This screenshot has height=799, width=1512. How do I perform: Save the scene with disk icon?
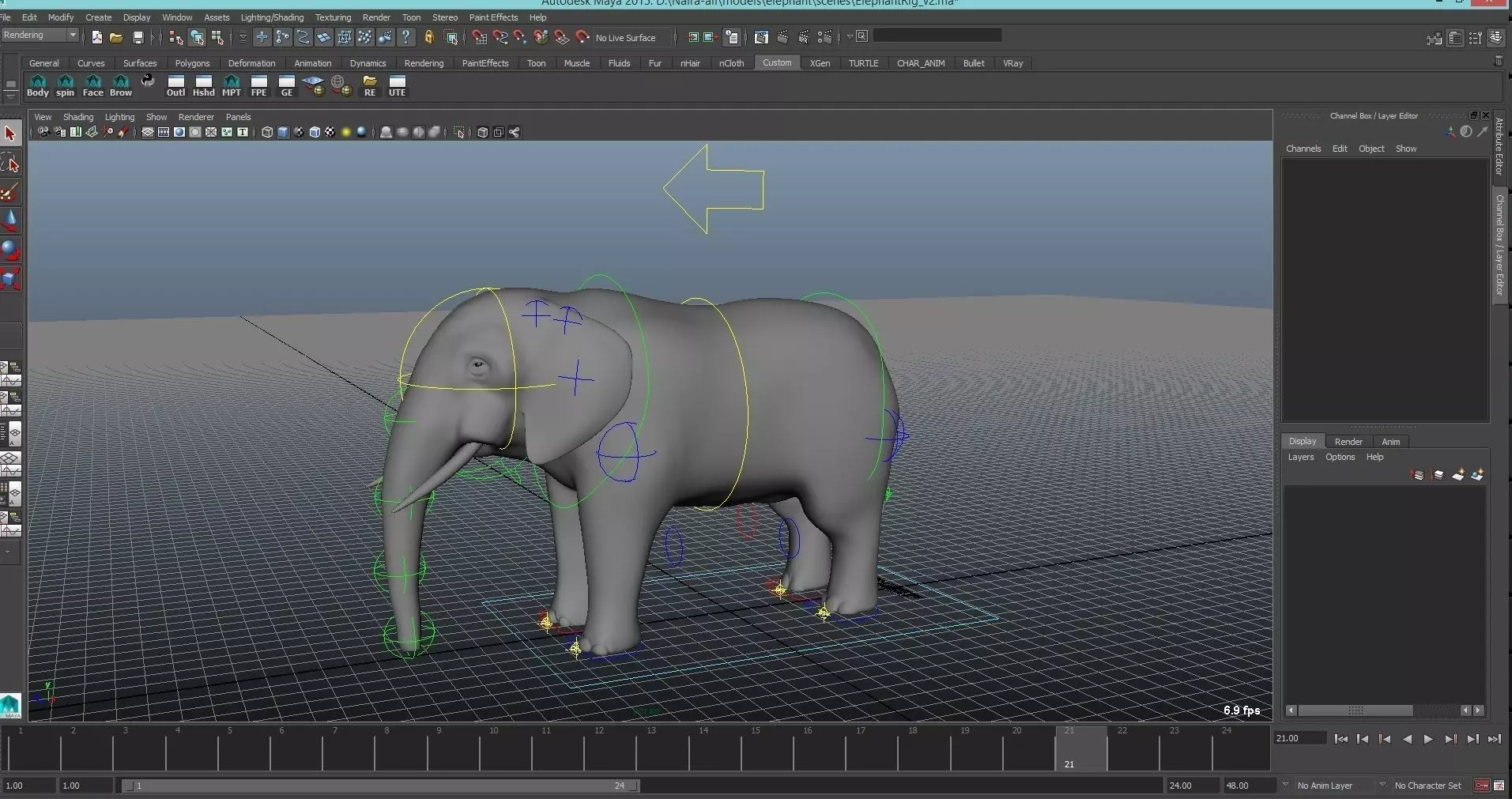(138, 37)
